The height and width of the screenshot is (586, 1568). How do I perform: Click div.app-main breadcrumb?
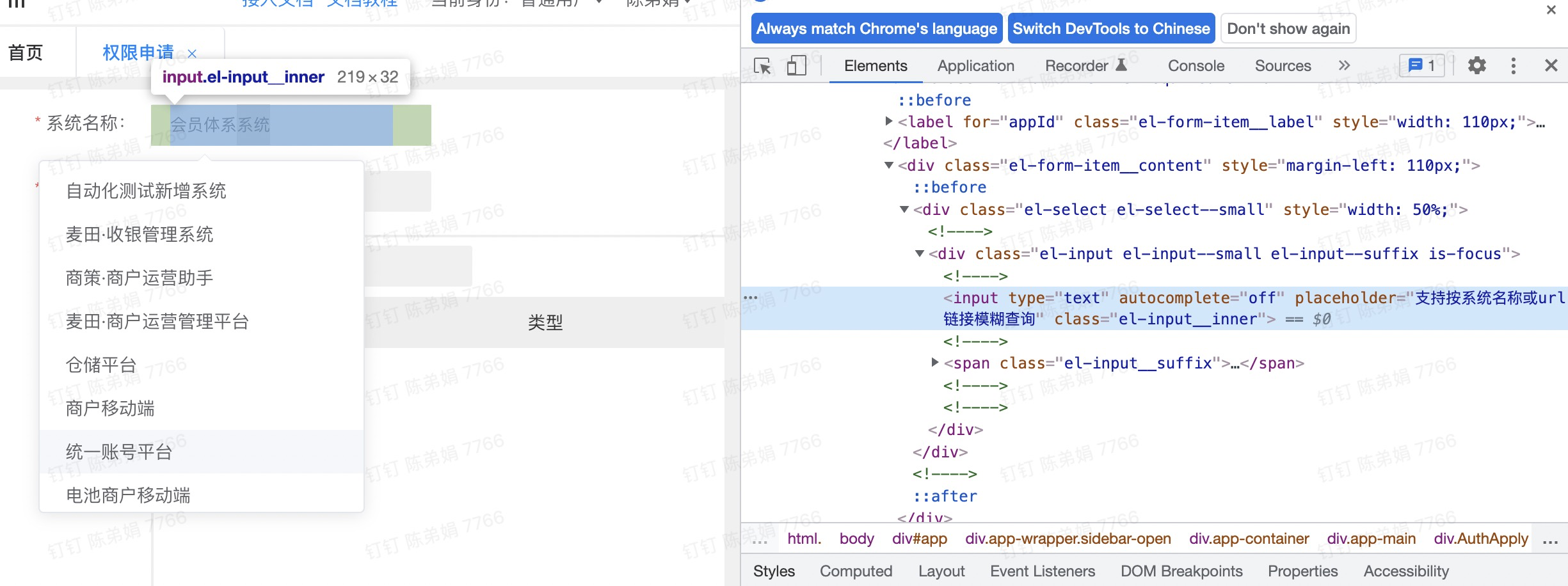coord(1371,539)
